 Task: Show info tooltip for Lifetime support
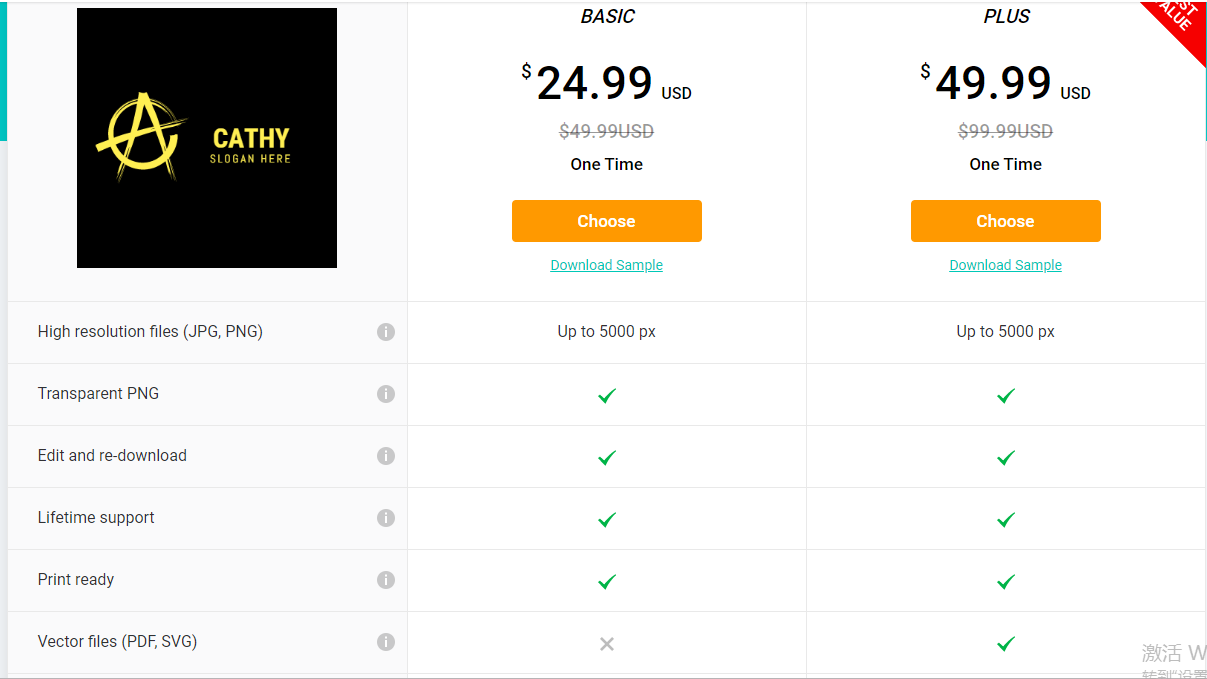pyautogui.click(x=386, y=518)
